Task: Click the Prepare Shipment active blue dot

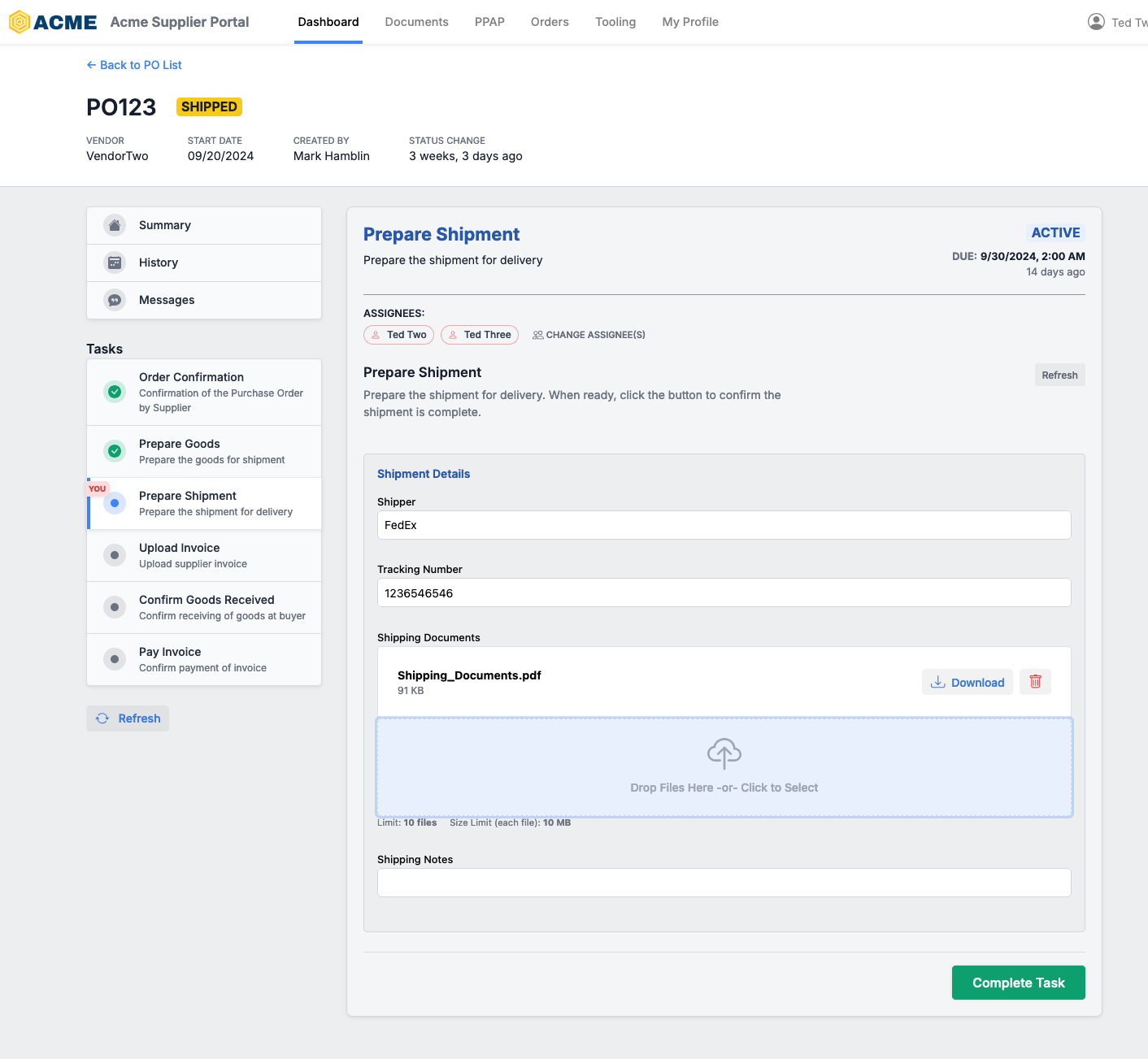Action: point(115,503)
